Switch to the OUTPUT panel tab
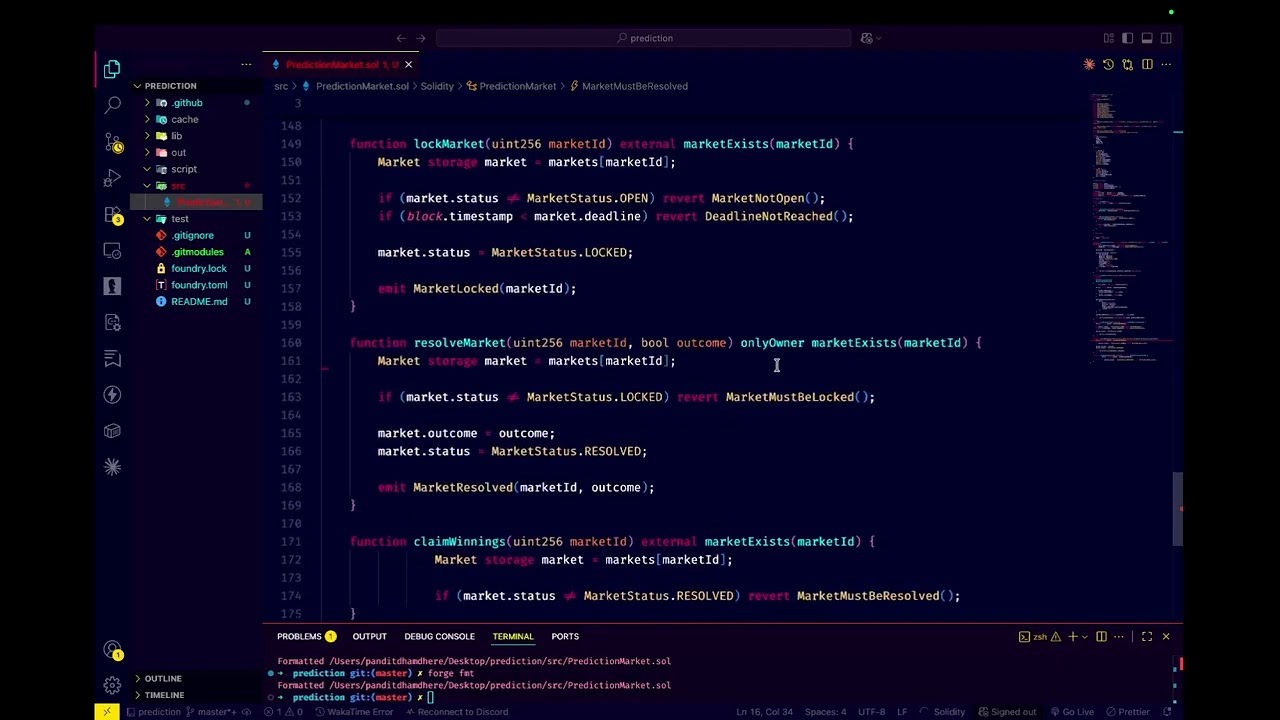This screenshot has height=720, width=1280. (369, 636)
